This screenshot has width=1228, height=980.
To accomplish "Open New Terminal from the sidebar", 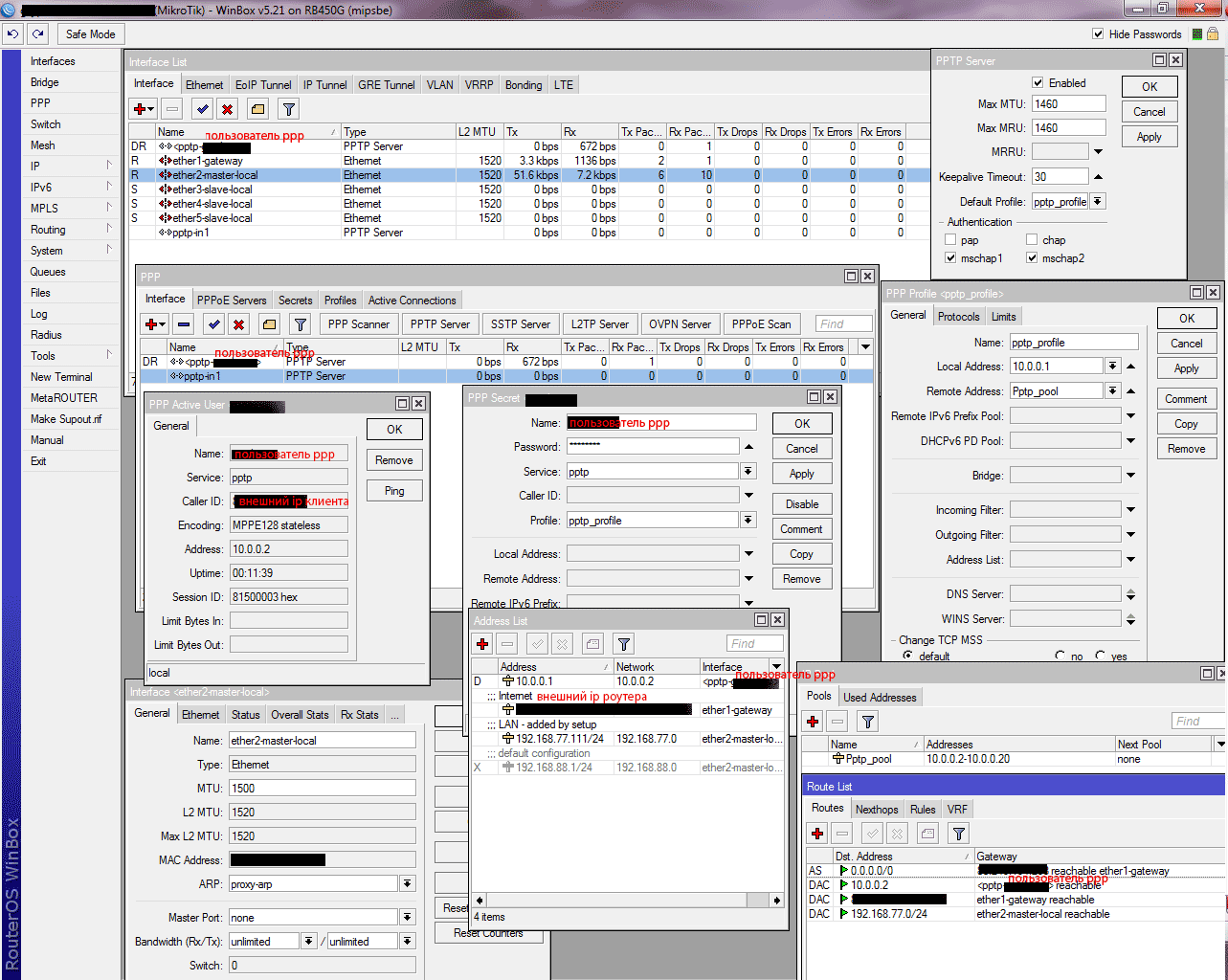I will [x=61, y=377].
